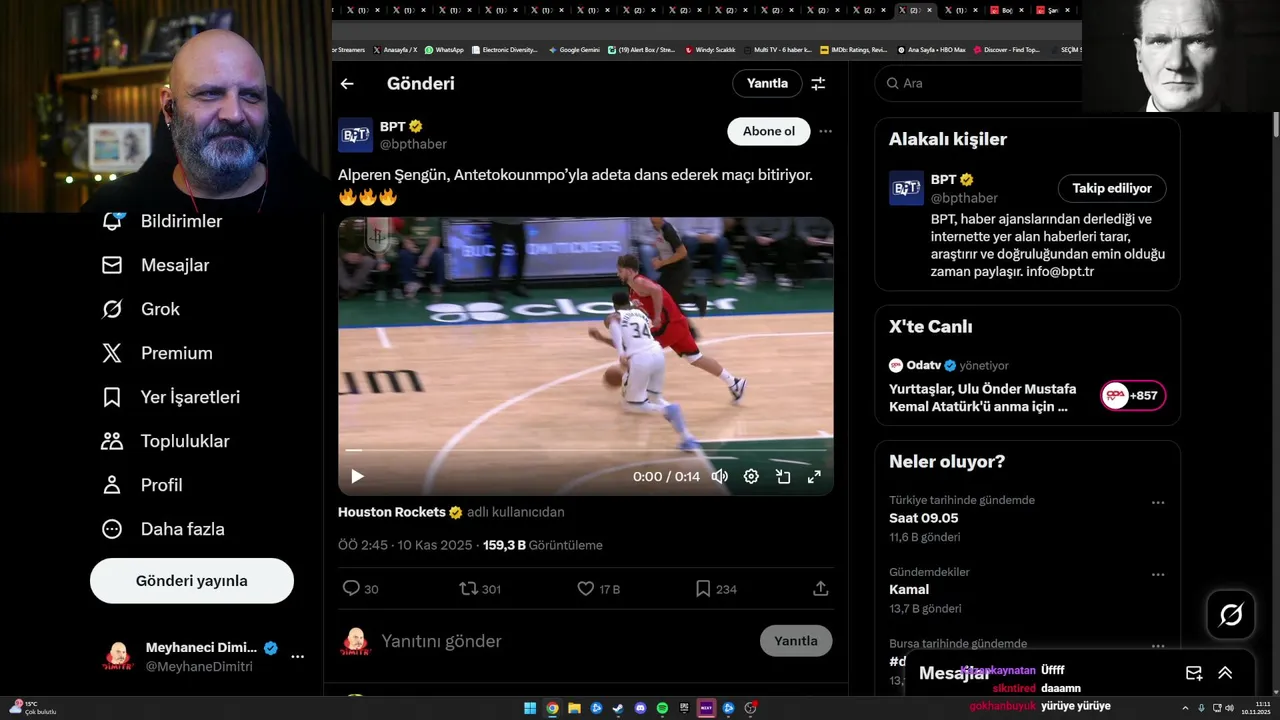Play the basketball video

(357, 477)
